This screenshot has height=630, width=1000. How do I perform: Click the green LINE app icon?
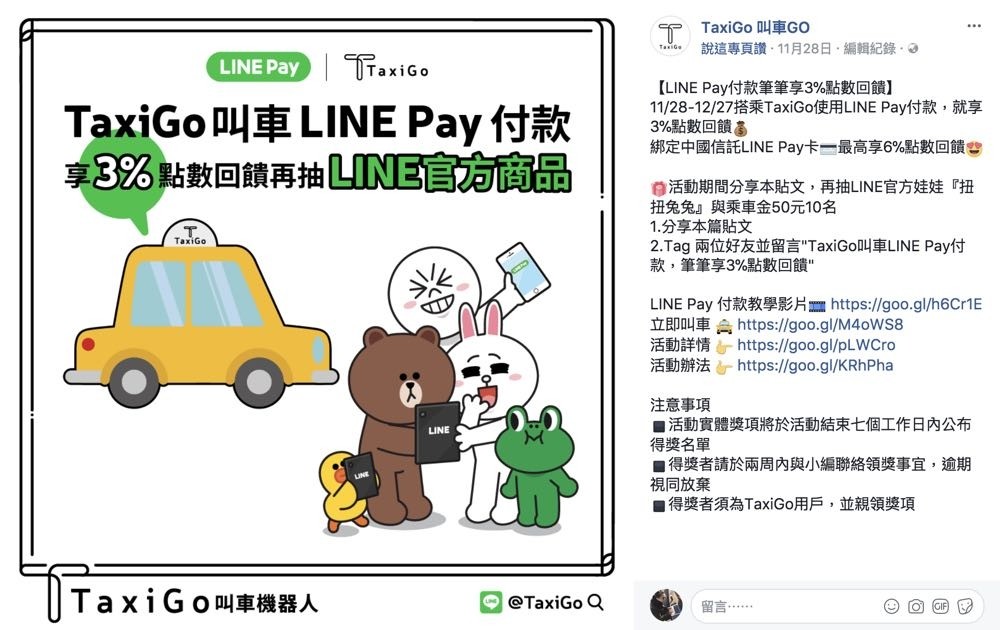[491, 602]
